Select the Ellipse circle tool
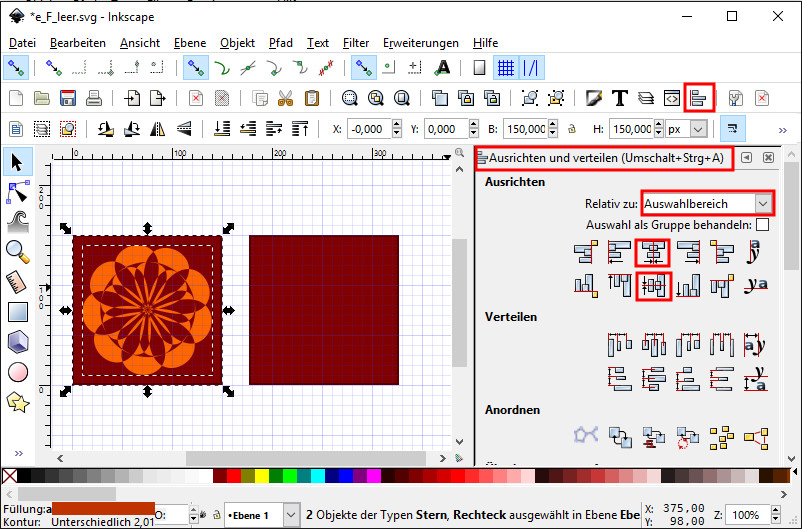 pos(17,372)
